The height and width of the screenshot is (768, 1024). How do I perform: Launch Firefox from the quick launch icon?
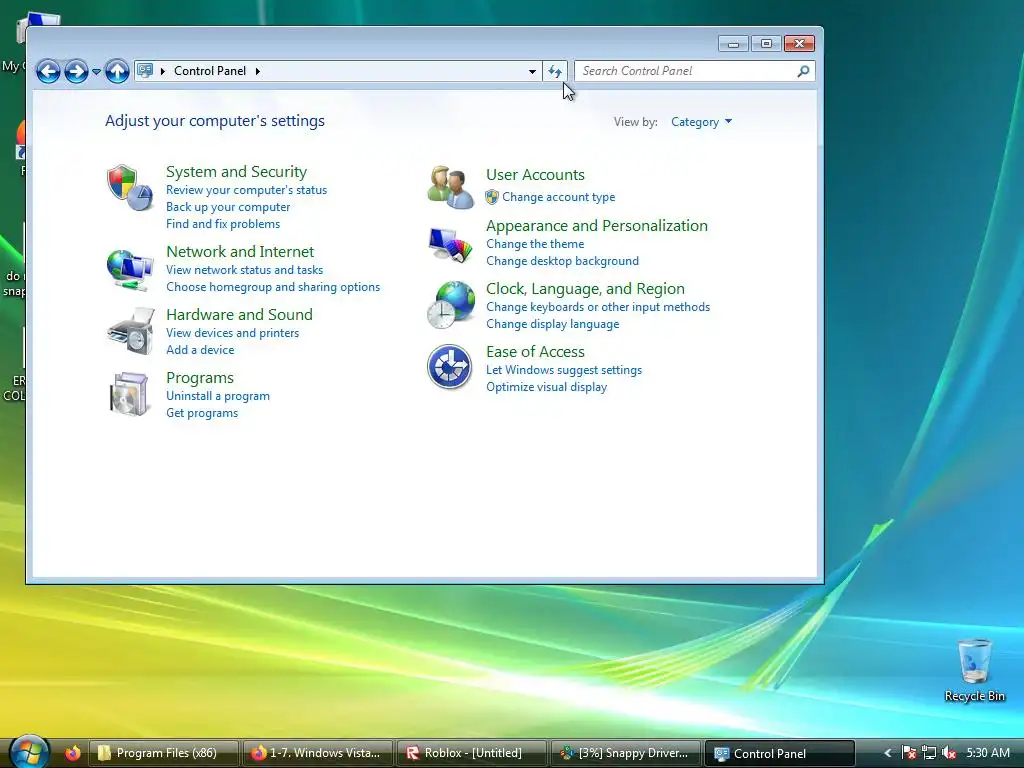(72, 753)
